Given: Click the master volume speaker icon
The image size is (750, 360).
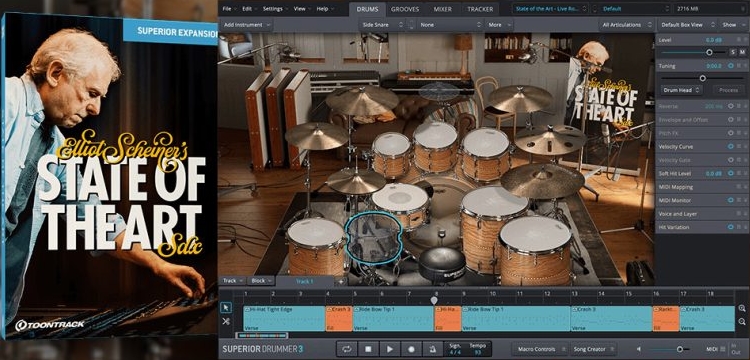Looking at the screenshot, I should (x=639, y=349).
